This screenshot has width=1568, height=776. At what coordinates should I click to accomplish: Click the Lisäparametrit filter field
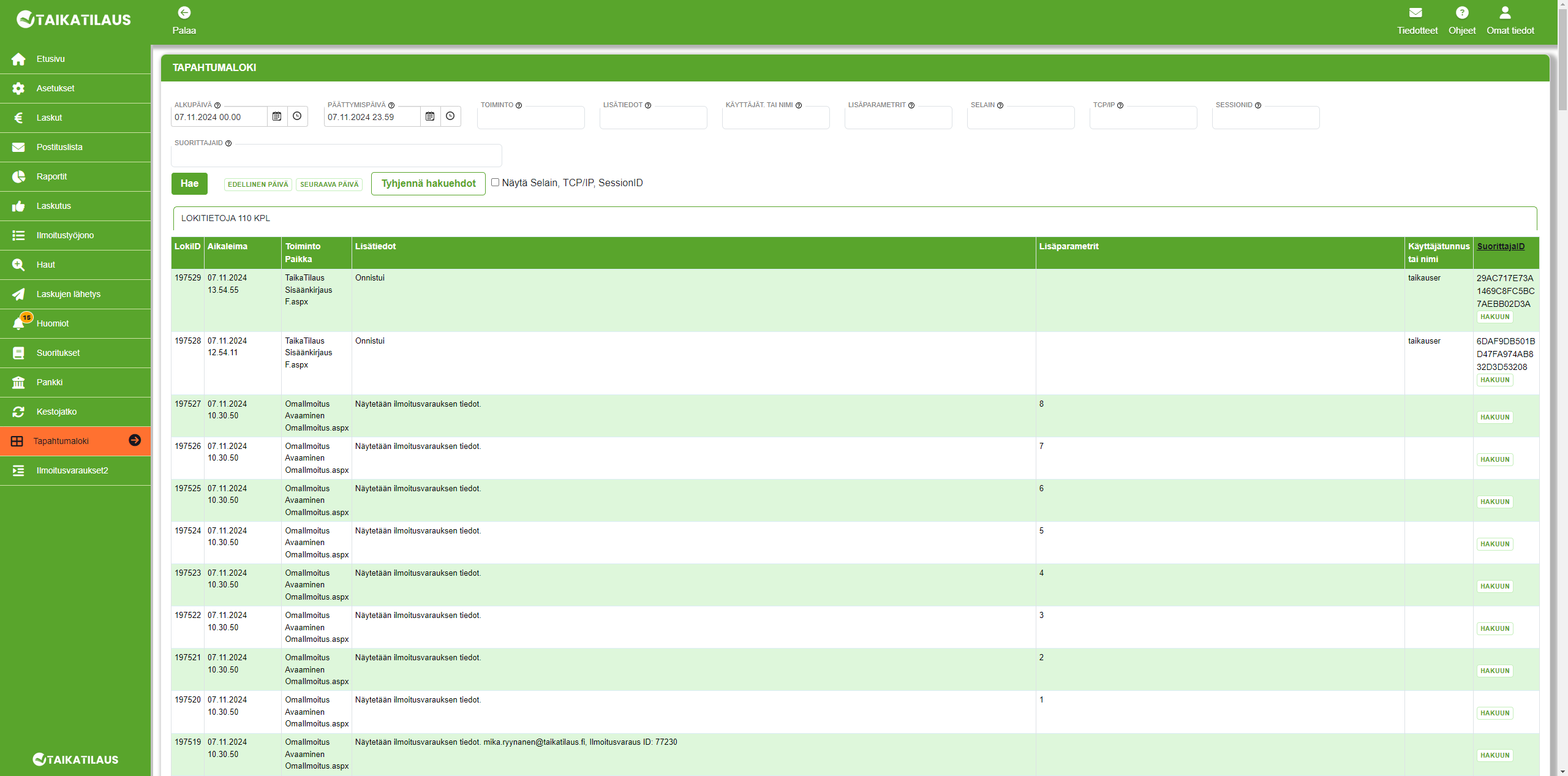coord(899,118)
